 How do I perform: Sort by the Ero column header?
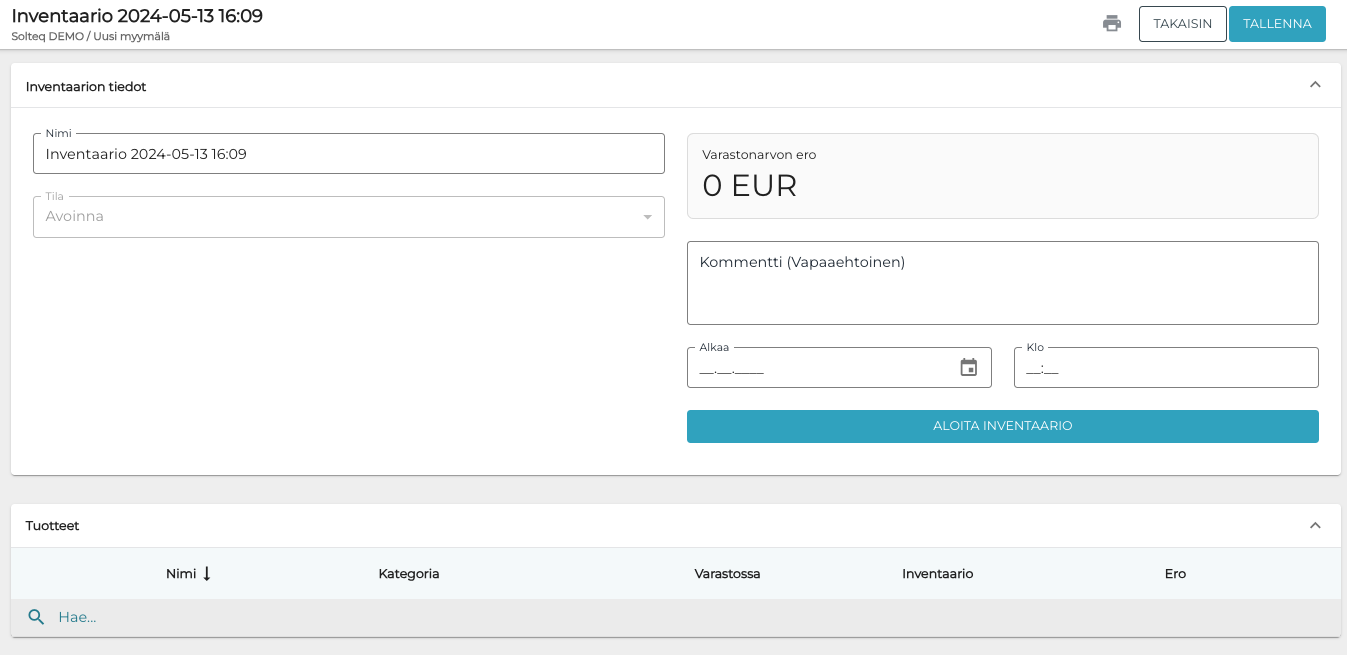[x=1175, y=574]
